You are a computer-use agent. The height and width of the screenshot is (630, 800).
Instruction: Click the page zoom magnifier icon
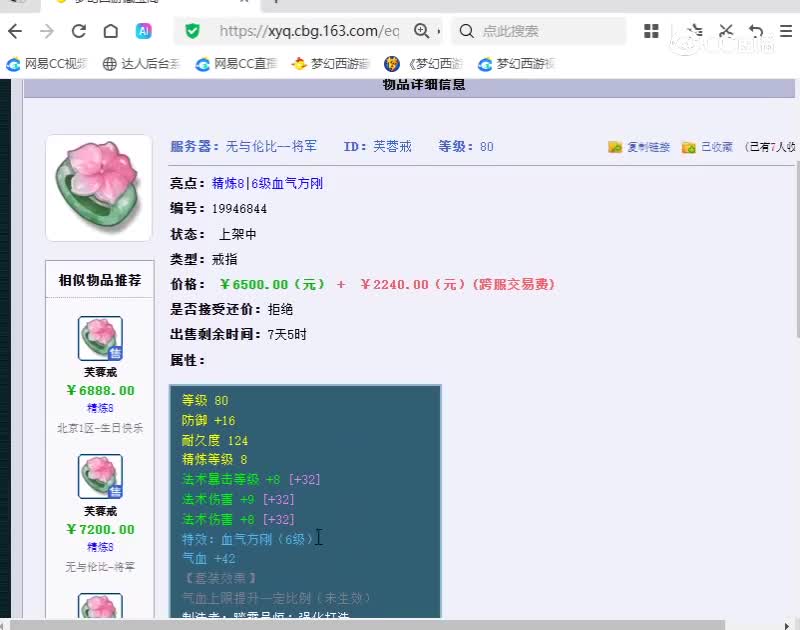[x=422, y=31]
